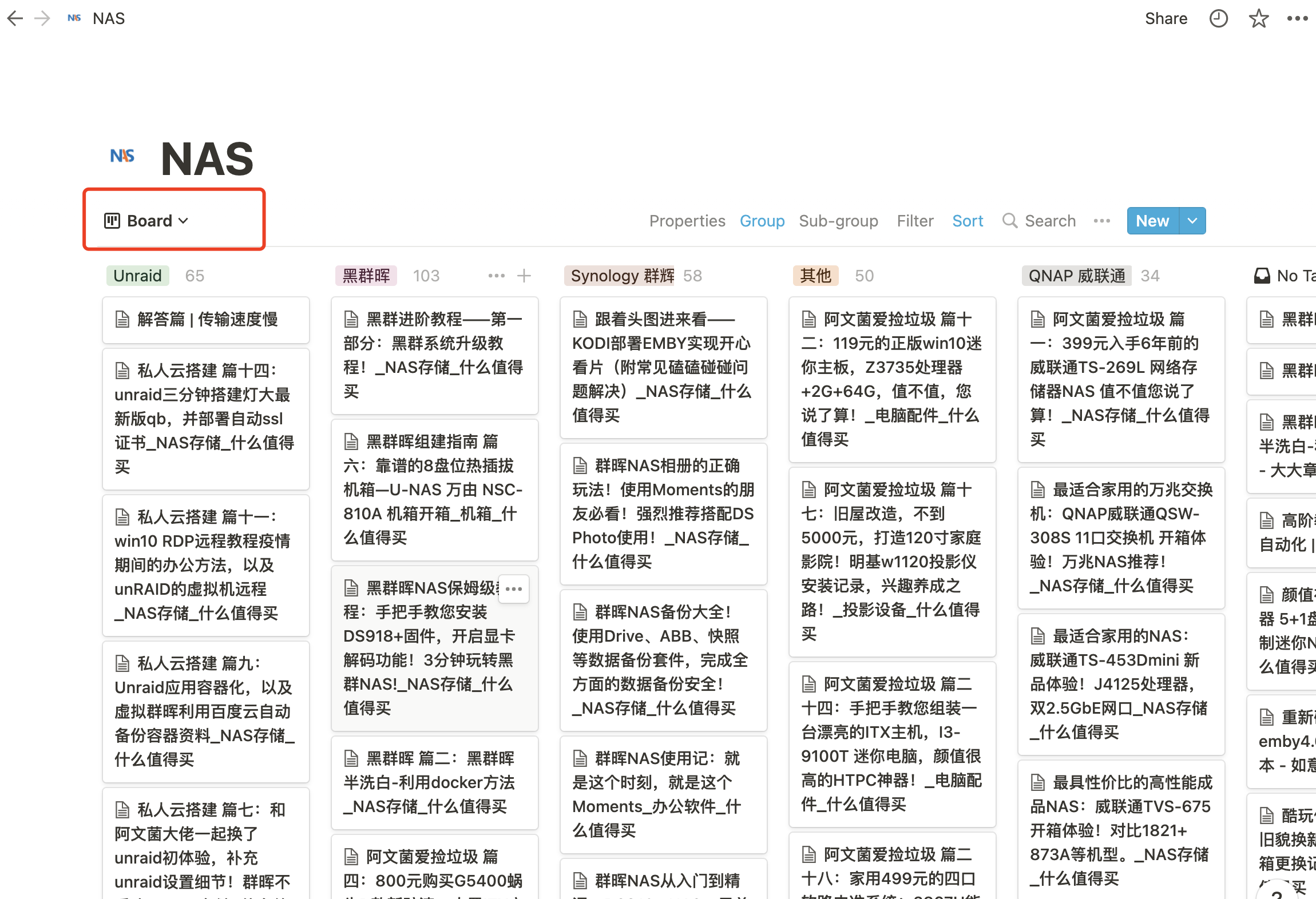This screenshot has width=1316, height=899.
Task: Open the card 解答篇 | 传输速度慢
Action: (206, 320)
